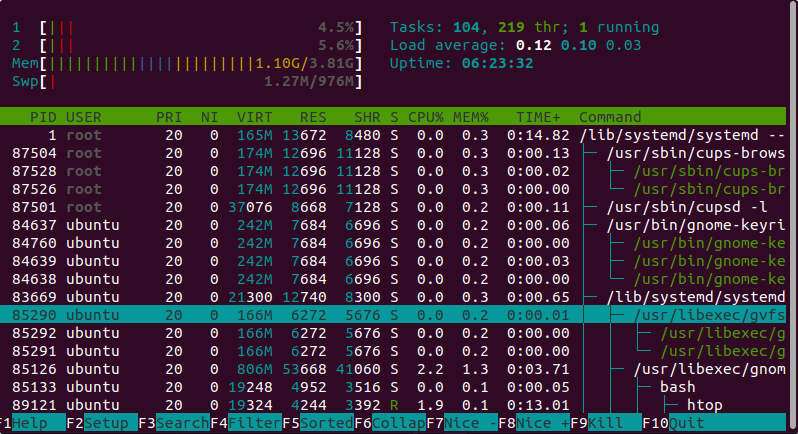
Task: Select the htop process row 89121
Action: tap(399, 404)
